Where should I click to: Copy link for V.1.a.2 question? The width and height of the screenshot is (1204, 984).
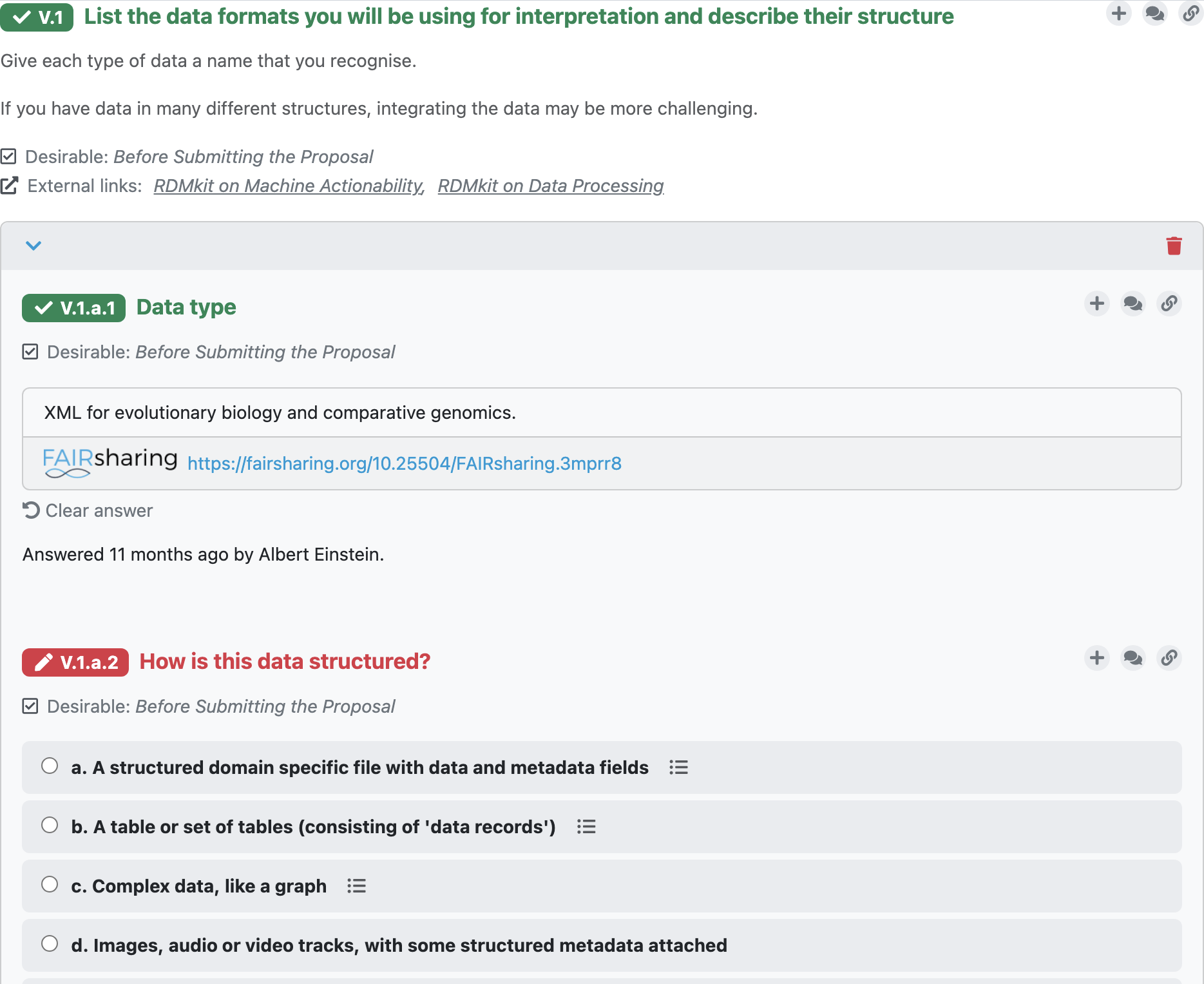click(1169, 658)
